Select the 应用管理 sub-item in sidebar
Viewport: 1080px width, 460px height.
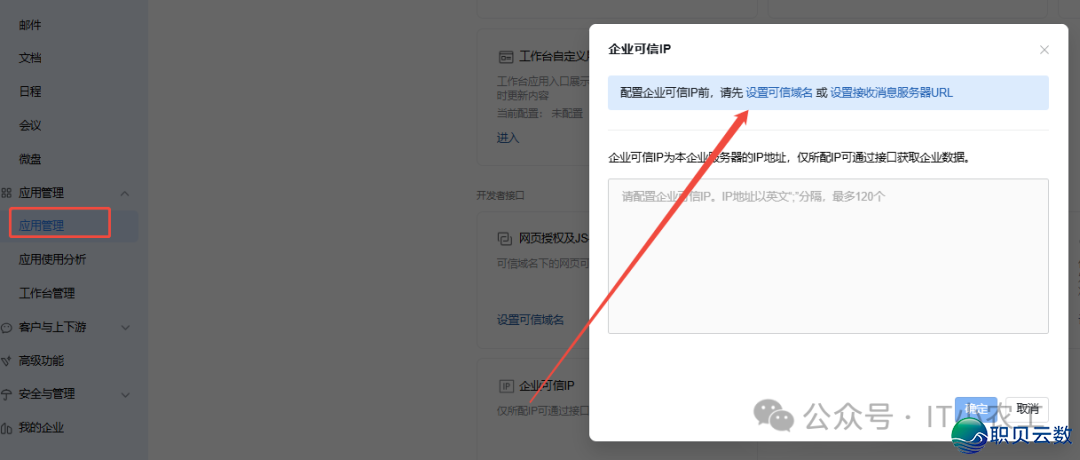point(41,225)
